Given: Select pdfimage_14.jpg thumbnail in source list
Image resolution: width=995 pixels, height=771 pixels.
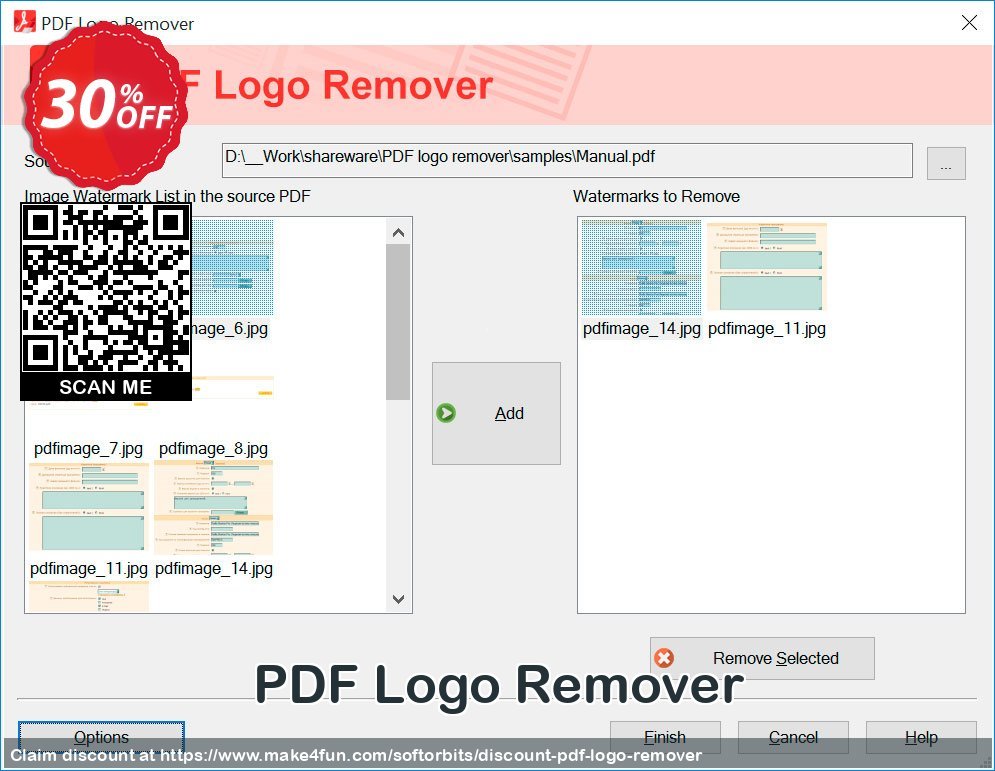Looking at the screenshot, I should tap(213, 507).
